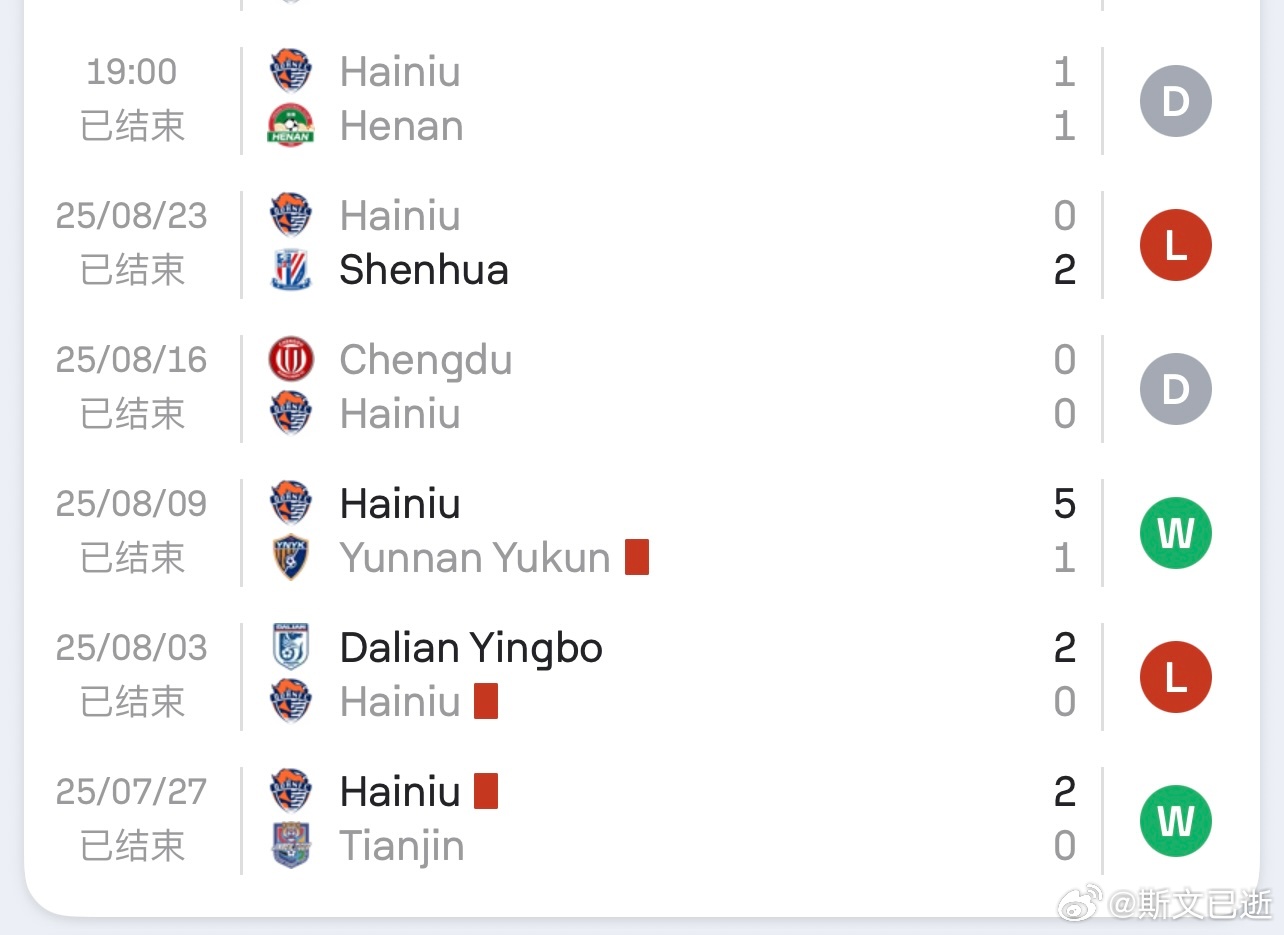
Task: Click the 19:00 match time
Action: click(131, 72)
